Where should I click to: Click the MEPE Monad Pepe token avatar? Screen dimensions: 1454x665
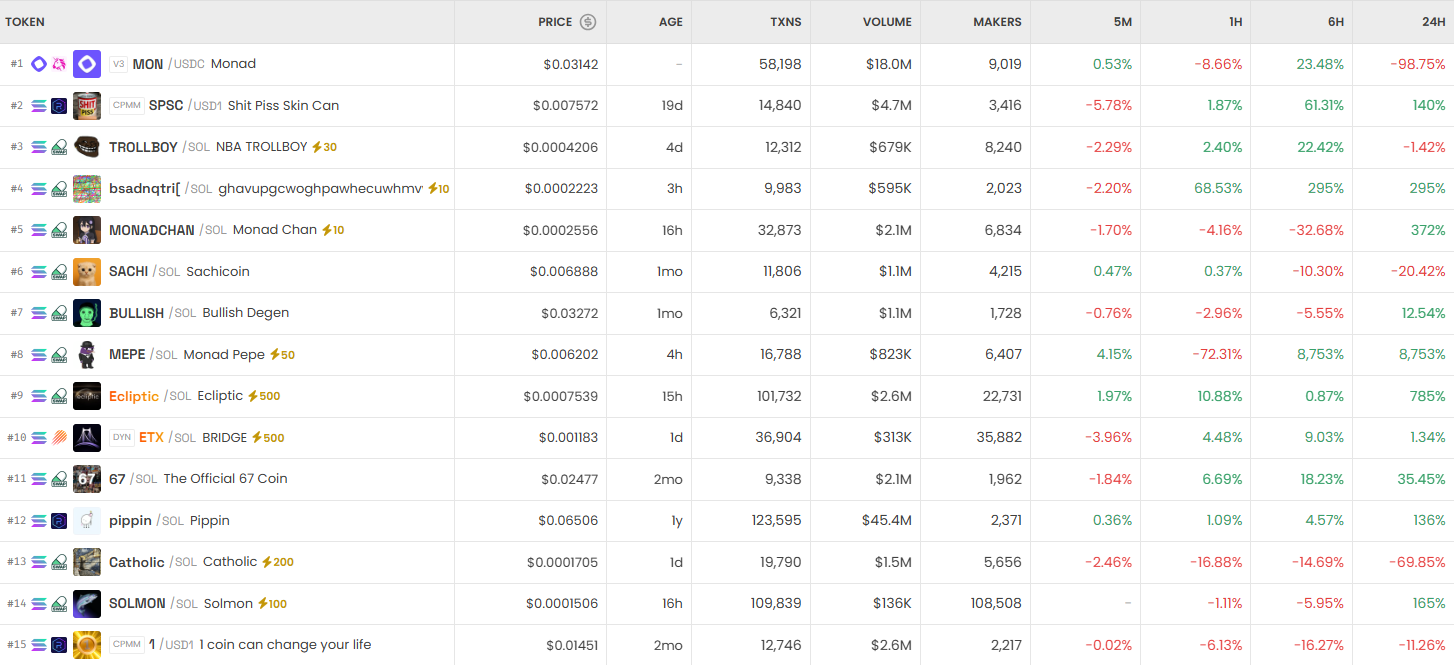pos(87,355)
